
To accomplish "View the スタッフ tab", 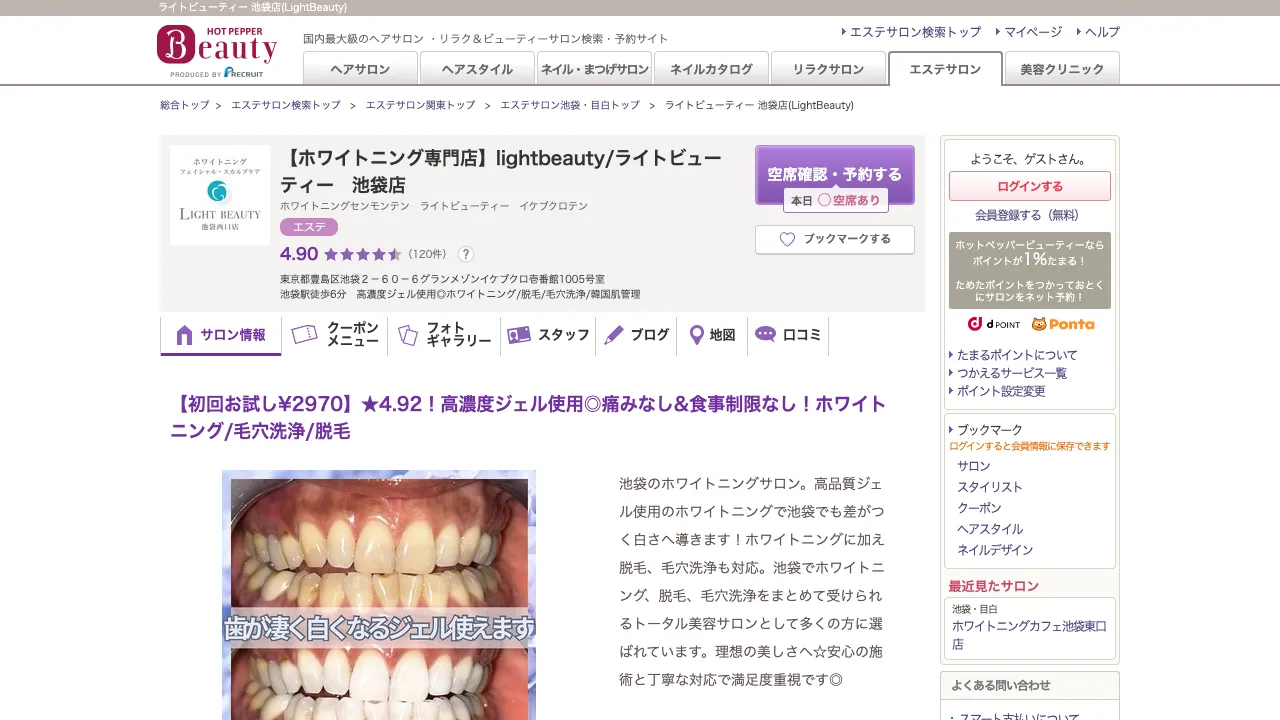I will pyautogui.click(x=548, y=335).
